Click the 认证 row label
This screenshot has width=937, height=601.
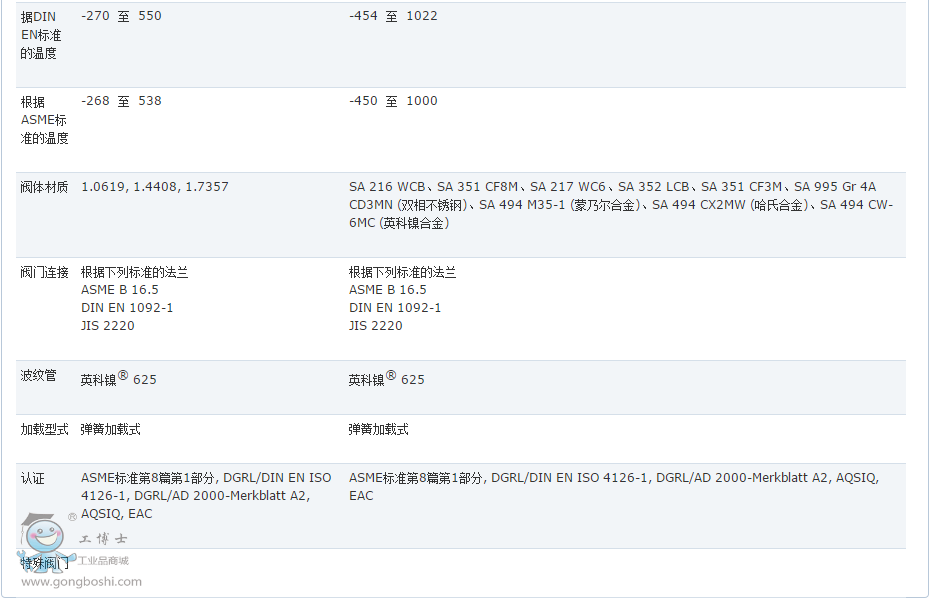[x=33, y=478]
